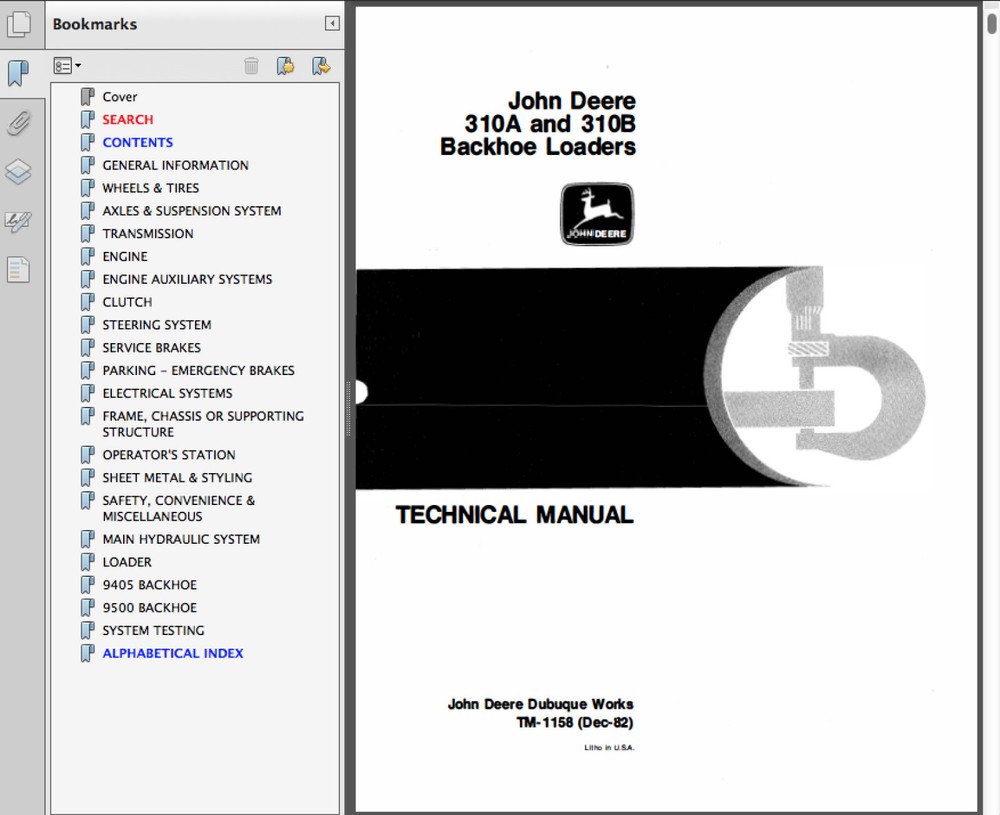Click the bookmark icon beside WHEELS & TIRES

(x=87, y=188)
